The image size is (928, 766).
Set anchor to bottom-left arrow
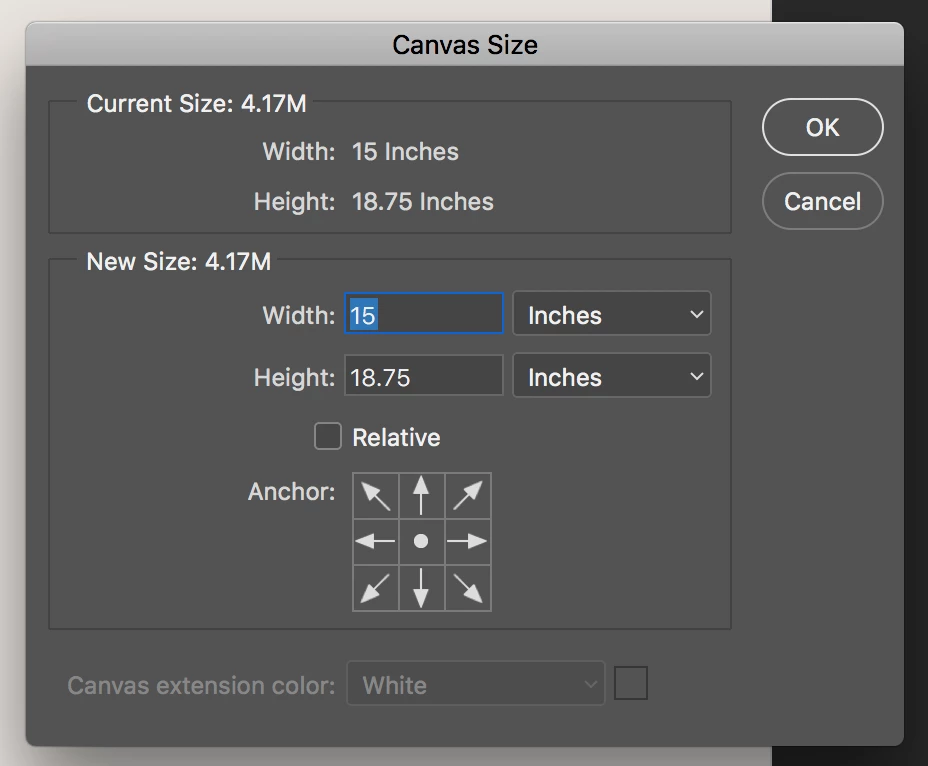tap(376, 587)
